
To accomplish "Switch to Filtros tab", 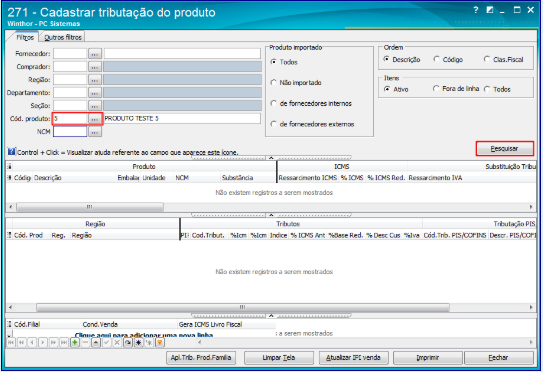I will coord(25,37).
